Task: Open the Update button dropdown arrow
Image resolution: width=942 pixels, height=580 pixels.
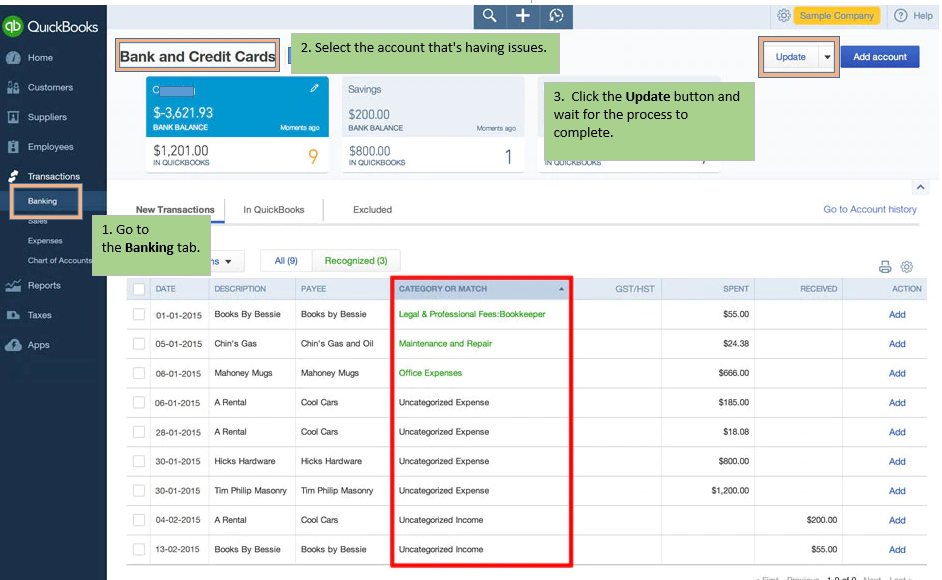Action: (827, 57)
